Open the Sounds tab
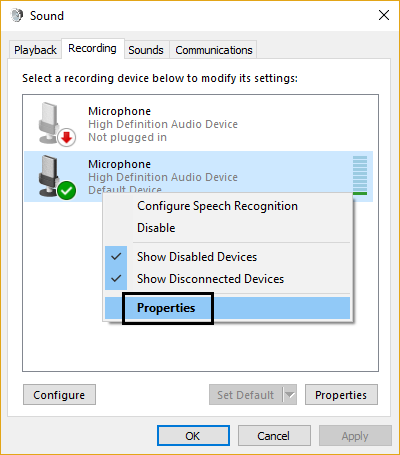Screen dimensions: 400x455 tap(146, 50)
